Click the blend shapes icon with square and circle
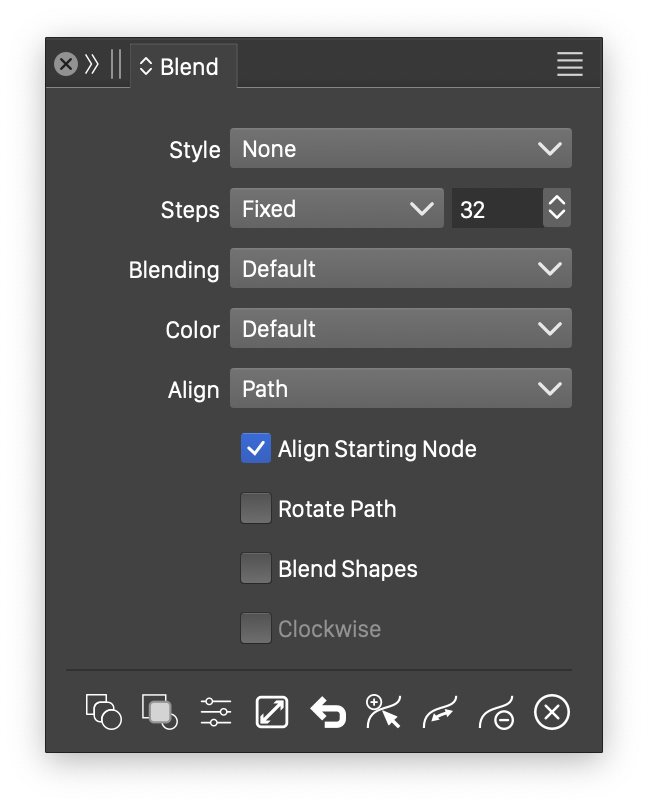The width and height of the screenshot is (648, 806). tap(103, 712)
